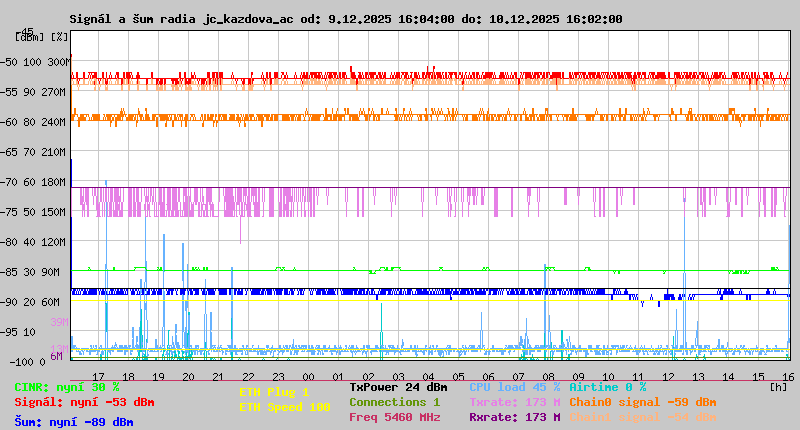Click hour '18' on the time axis
The width and height of the screenshot is (800, 430).
point(129,377)
